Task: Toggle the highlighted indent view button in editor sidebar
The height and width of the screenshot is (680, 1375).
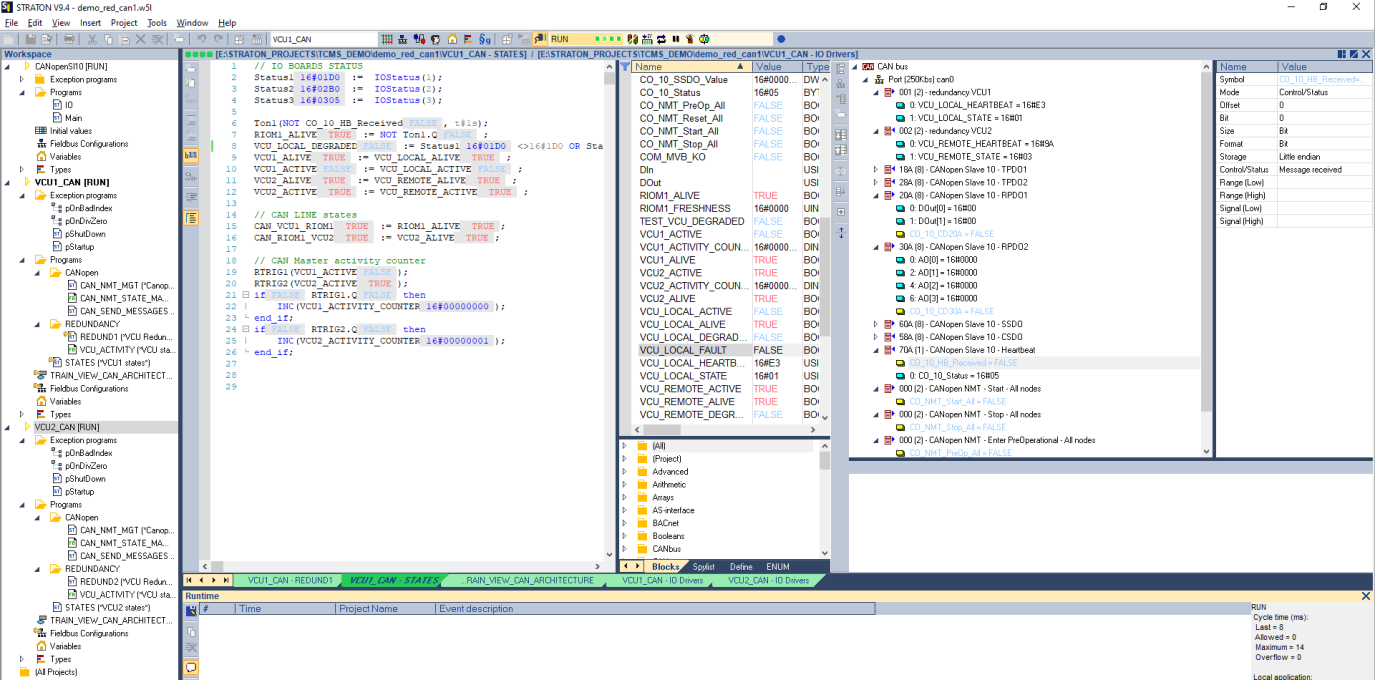Action: coord(190,217)
